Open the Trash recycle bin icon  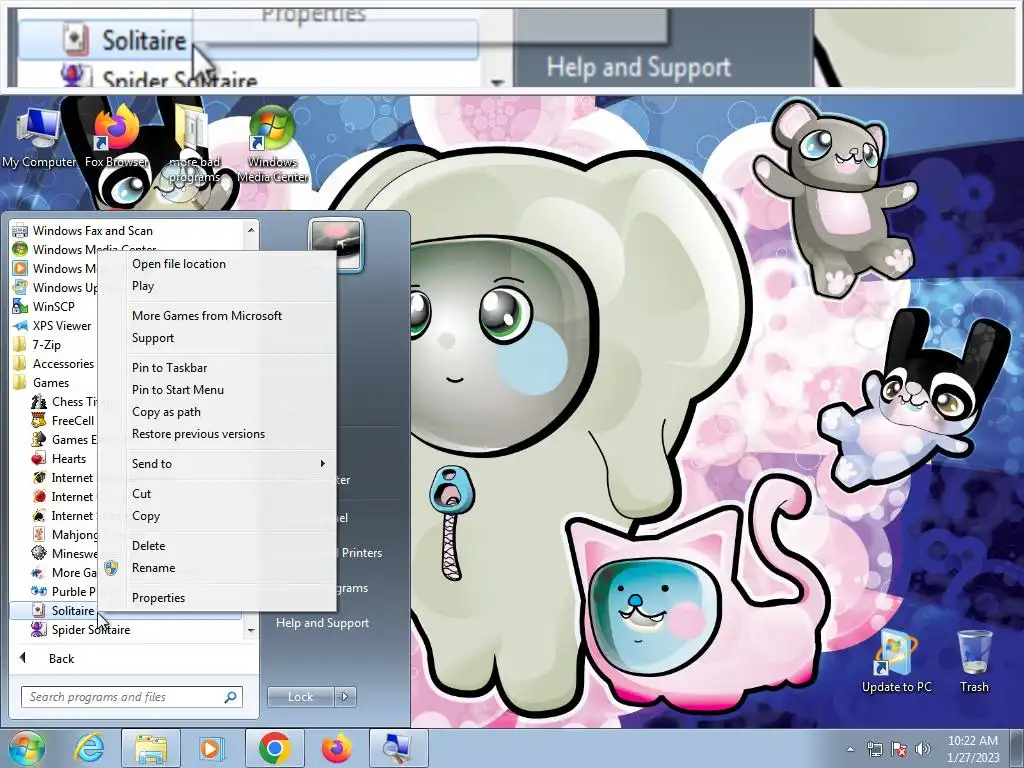point(974,662)
